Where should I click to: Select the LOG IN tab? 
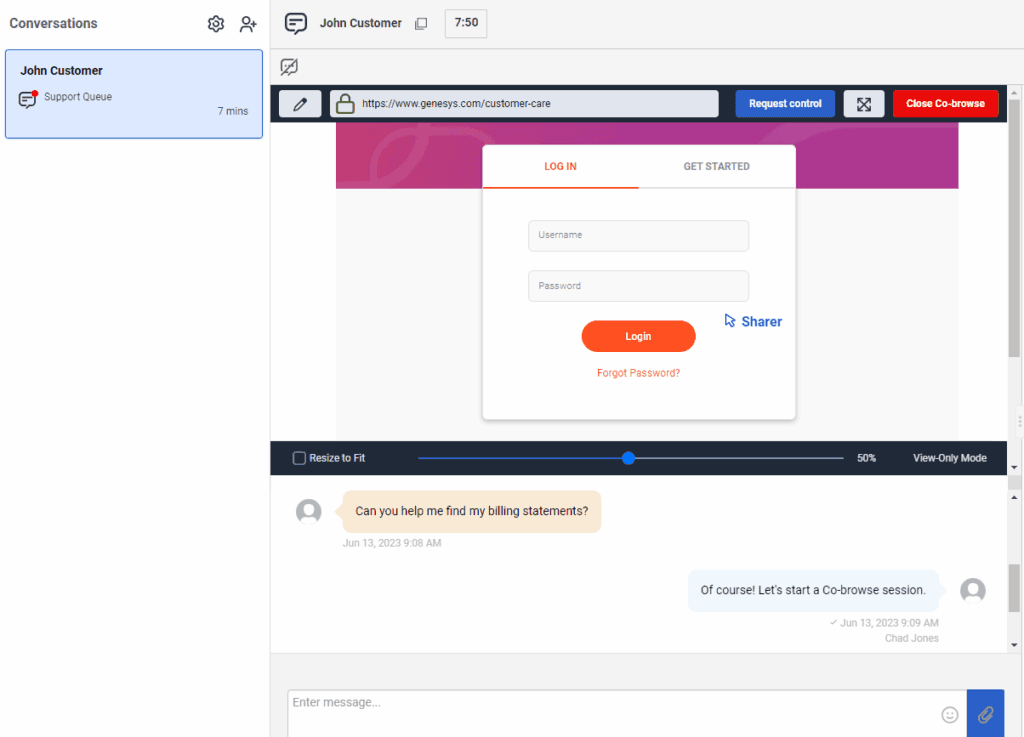click(x=560, y=167)
